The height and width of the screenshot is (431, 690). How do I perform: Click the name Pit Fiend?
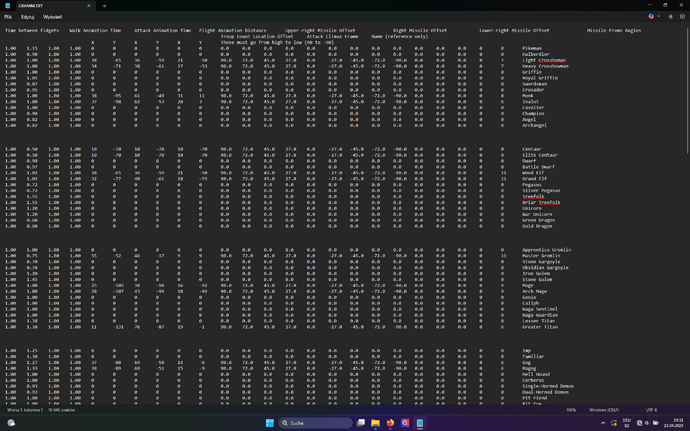coord(535,398)
